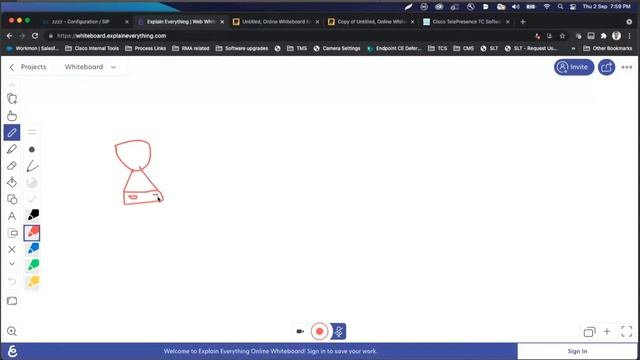Pick the green pen color

click(x=32, y=265)
